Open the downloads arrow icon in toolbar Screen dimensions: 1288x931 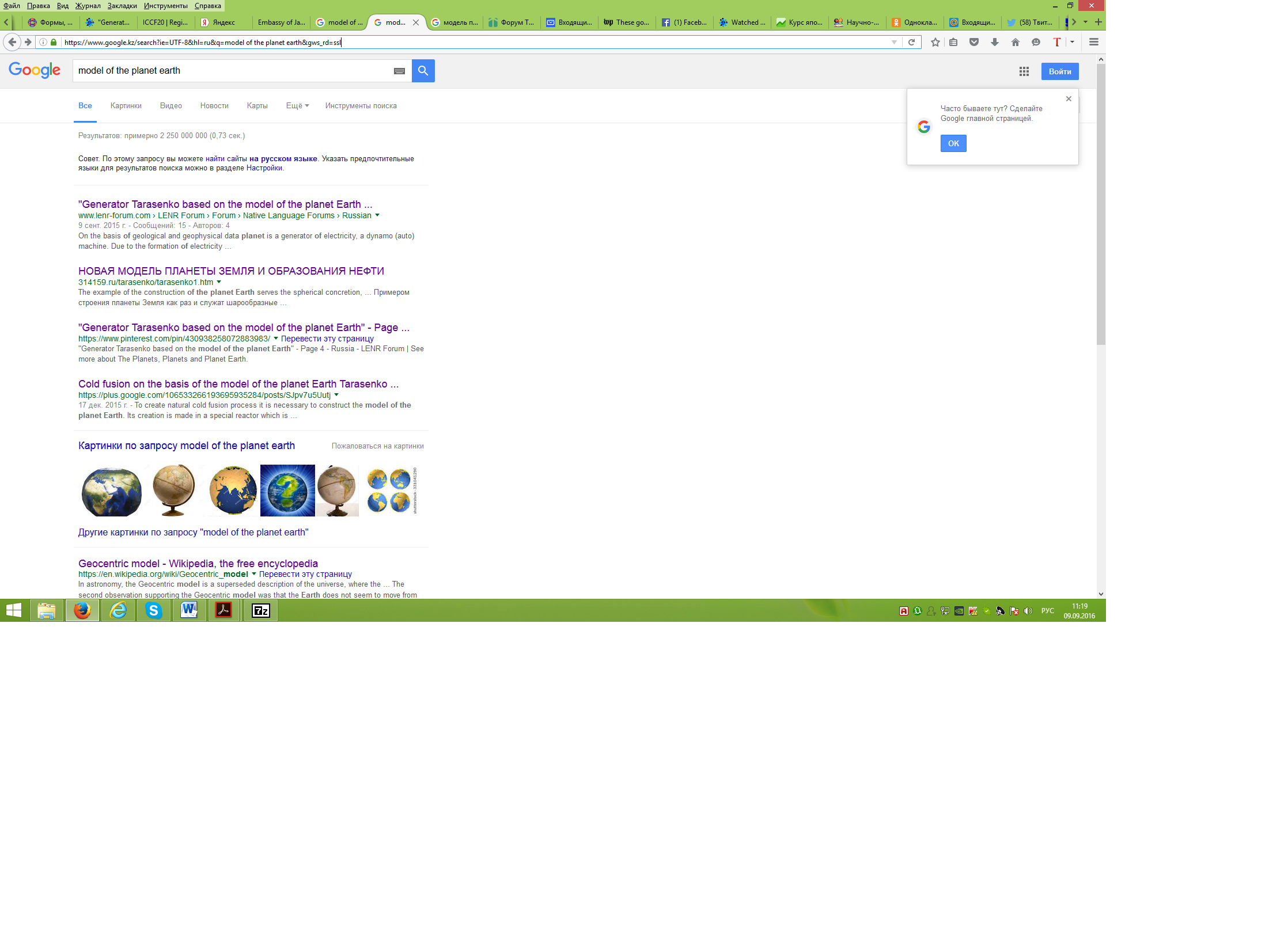pyautogui.click(x=994, y=42)
